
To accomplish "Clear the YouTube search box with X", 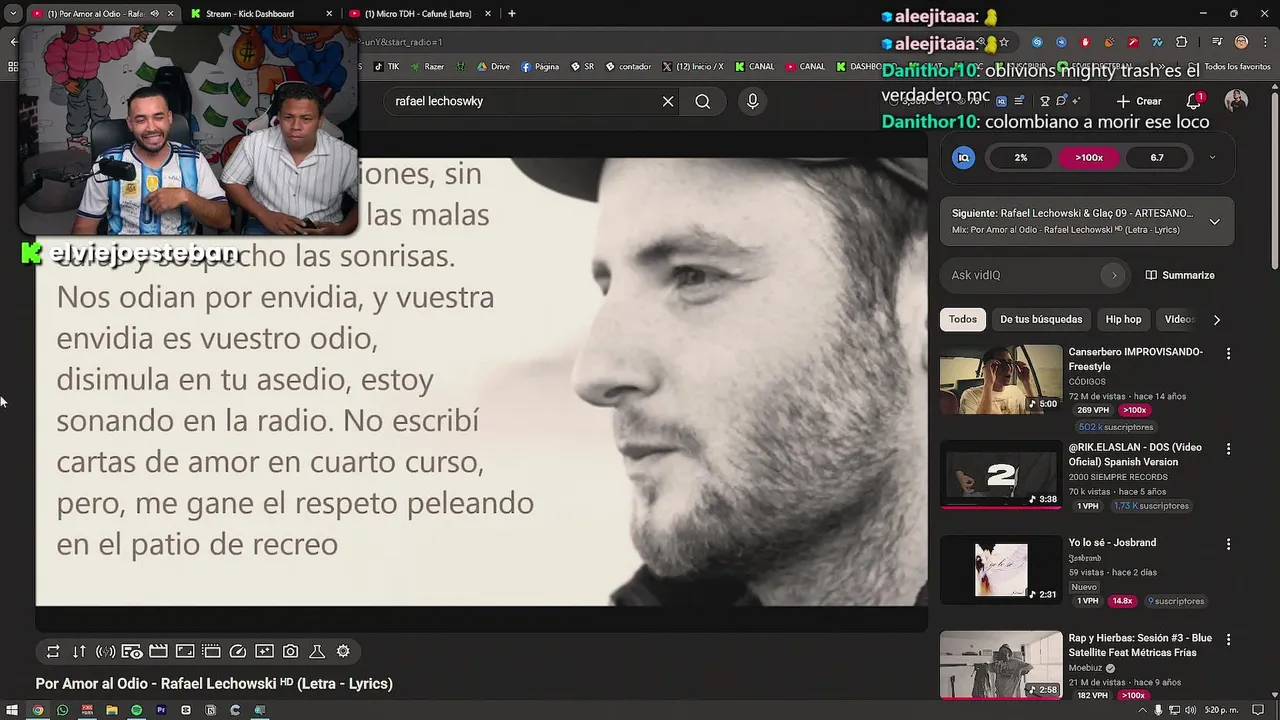I will (x=668, y=101).
